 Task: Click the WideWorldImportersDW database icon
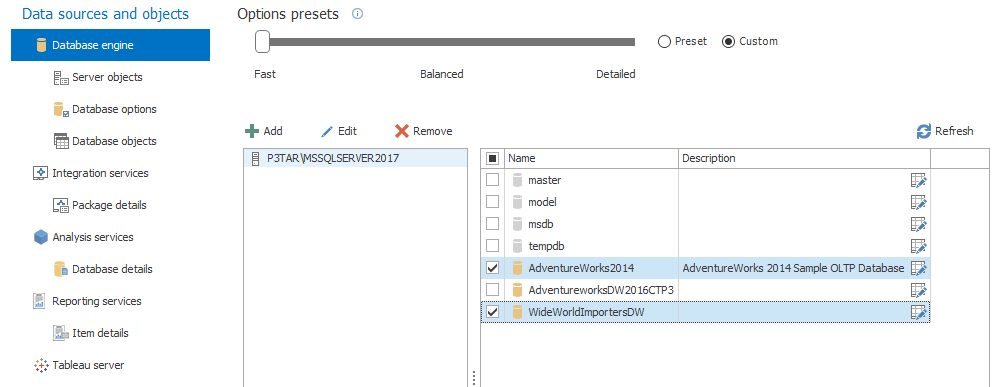pyautogui.click(x=517, y=312)
